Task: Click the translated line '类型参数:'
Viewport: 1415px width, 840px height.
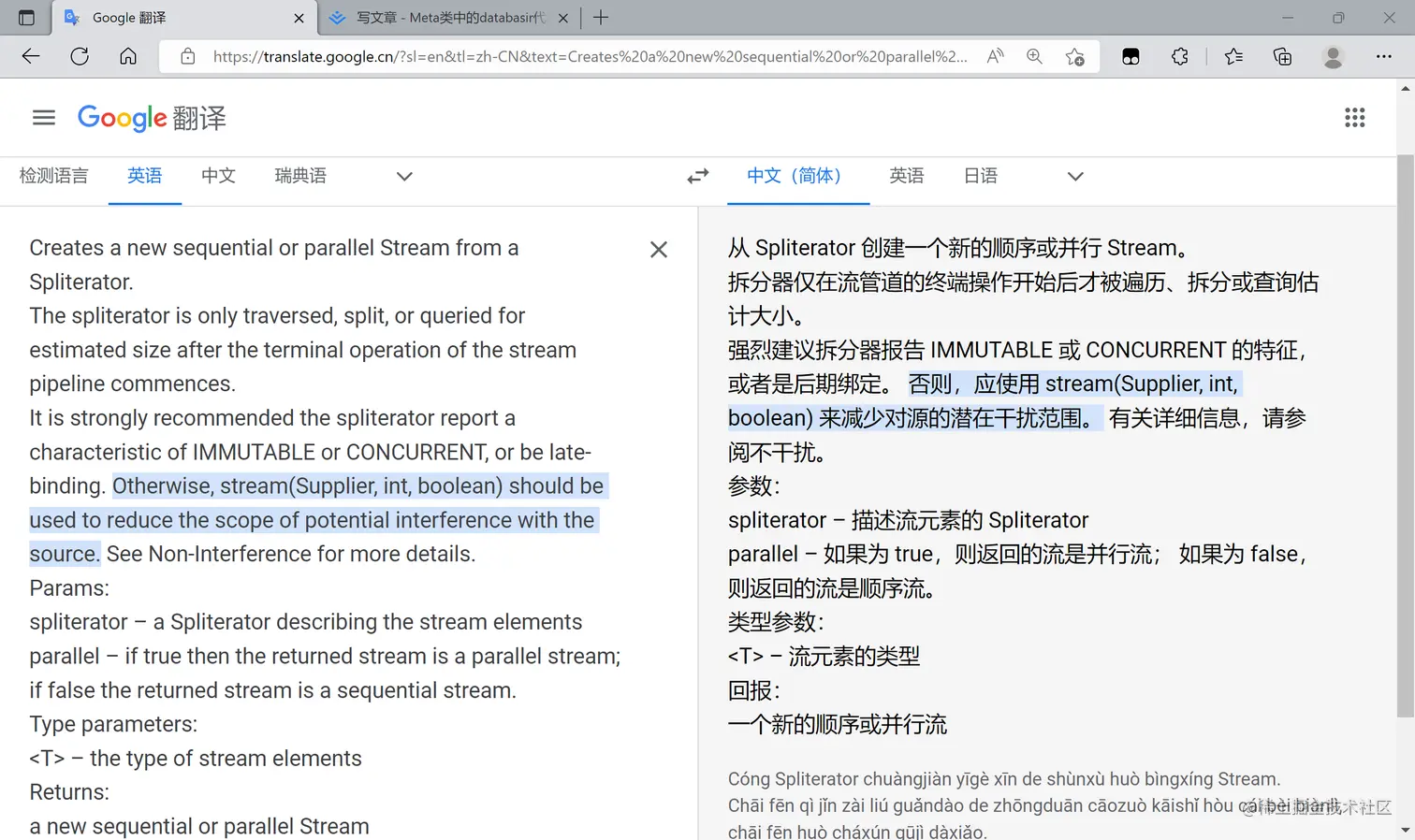Action: 776,622
